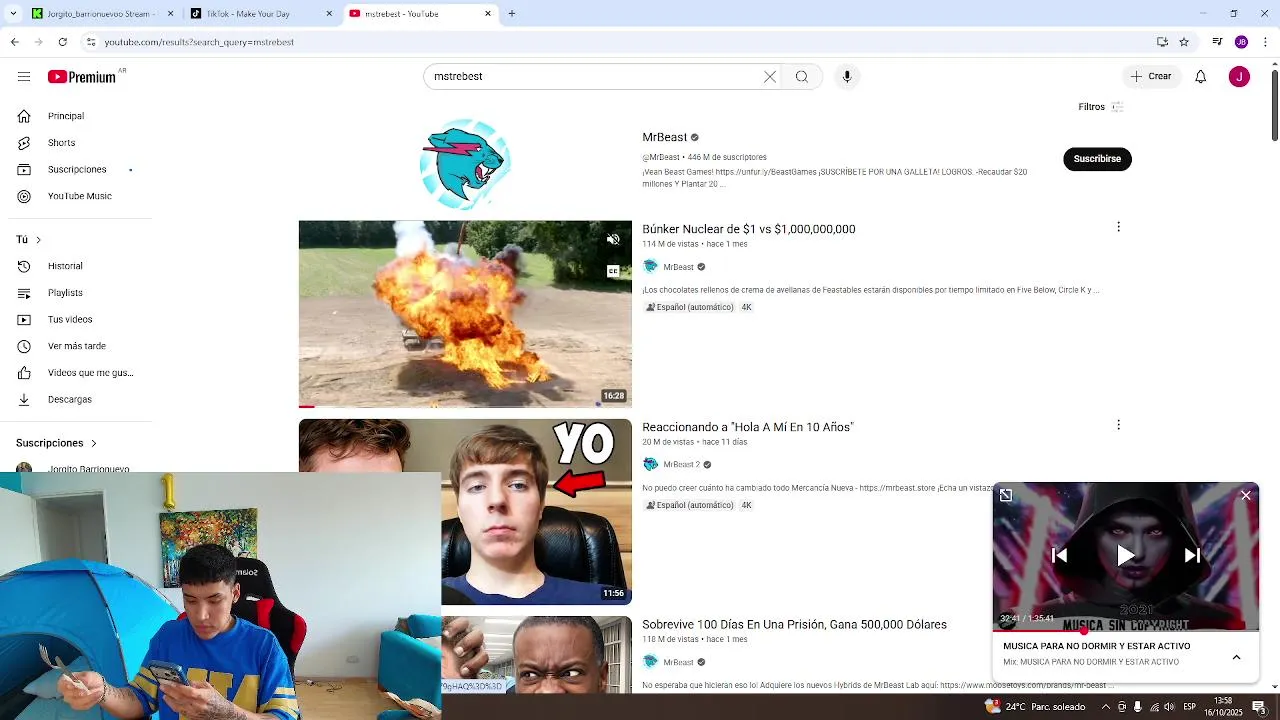This screenshot has height=720, width=1280.
Task: Click the Español (automático) badge on Búnker video
Action: point(690,307)
